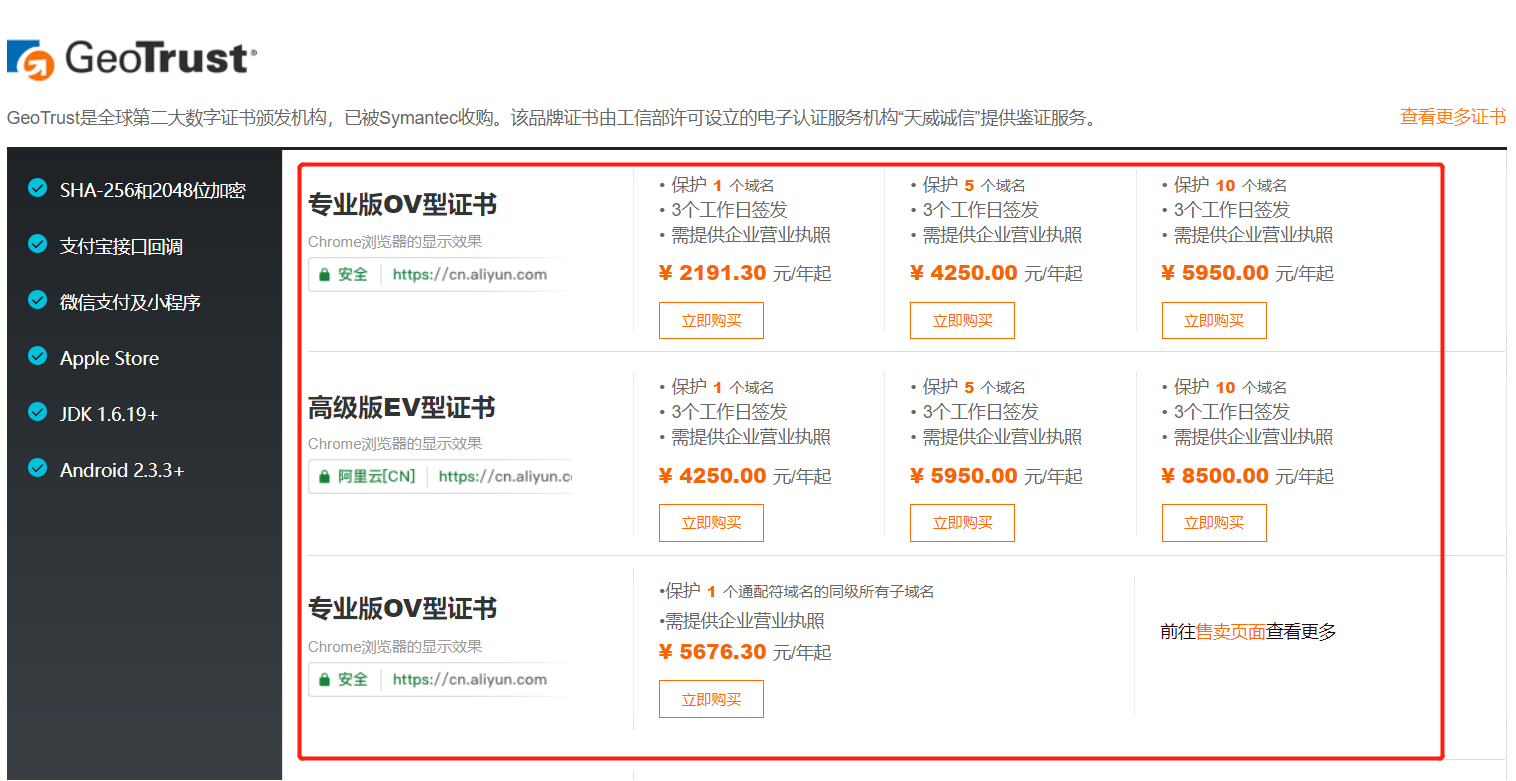Viewport: 1516px width, 781px height.
Task: Follow the 售卖页面 link
Action: (x=1231, y=632)
